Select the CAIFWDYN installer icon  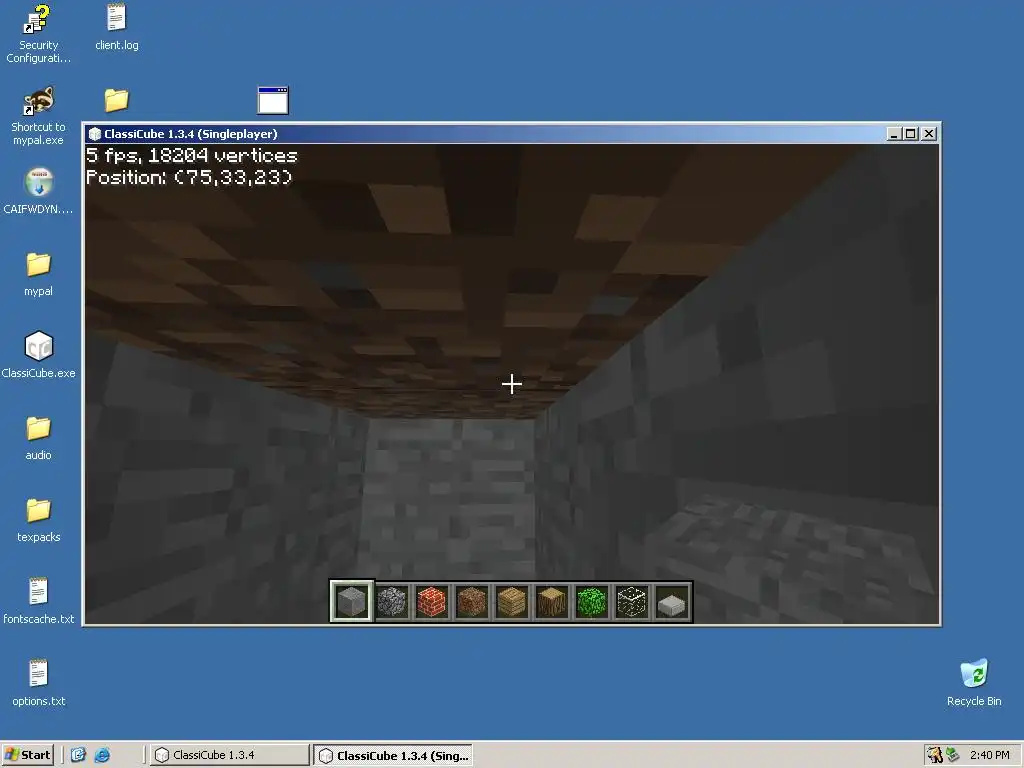click(39, 191)
